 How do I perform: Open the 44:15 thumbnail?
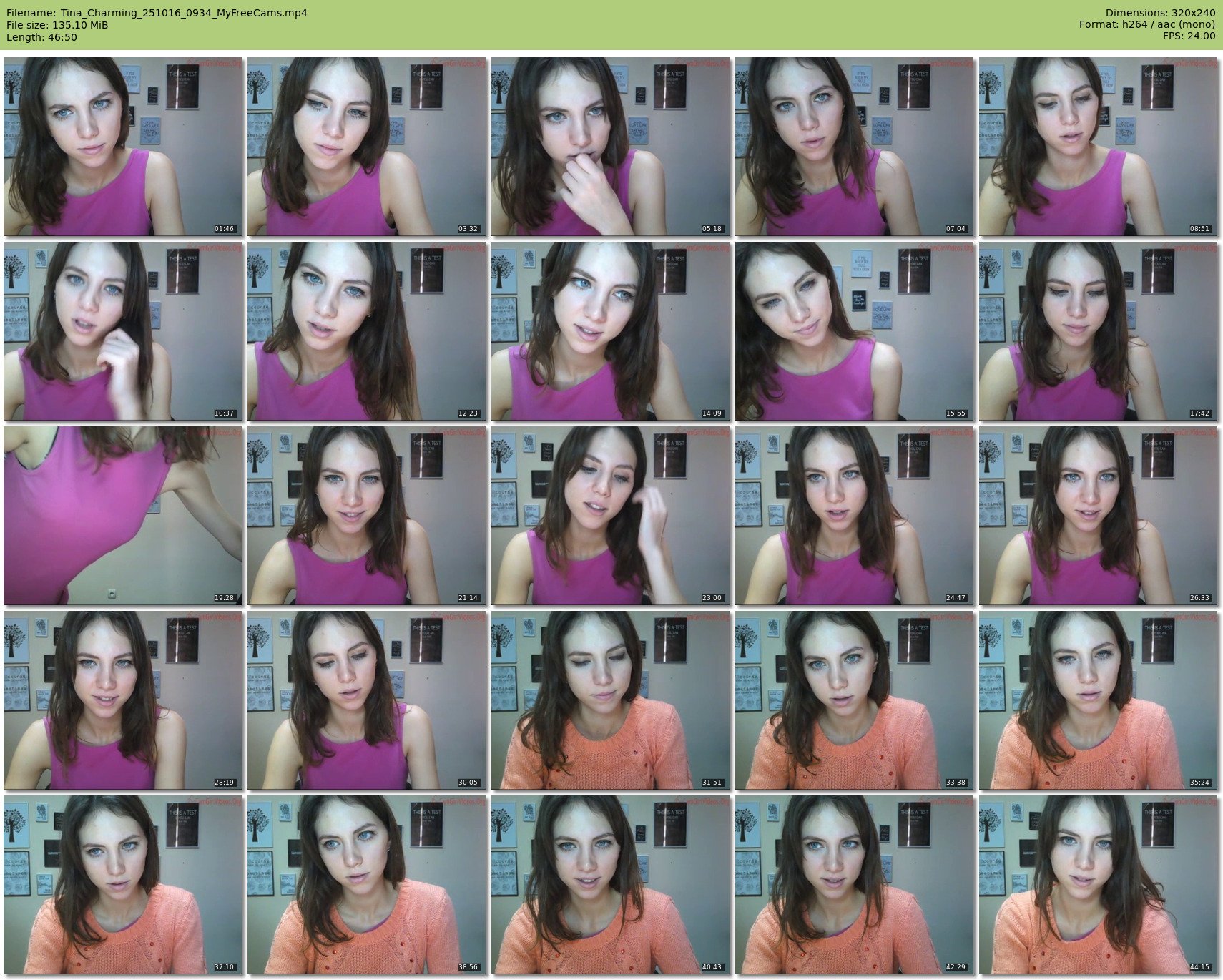coord(1099,885)
